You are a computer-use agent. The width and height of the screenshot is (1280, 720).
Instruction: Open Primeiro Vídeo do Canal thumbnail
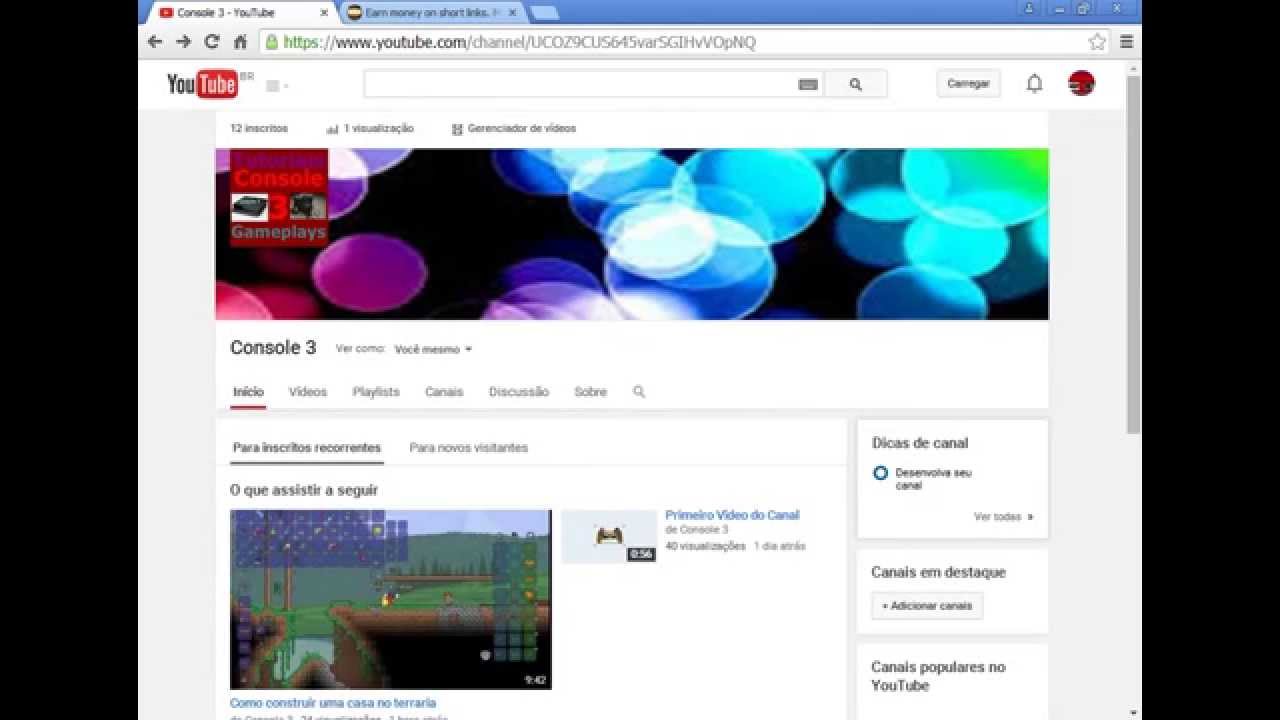point(609,537)
